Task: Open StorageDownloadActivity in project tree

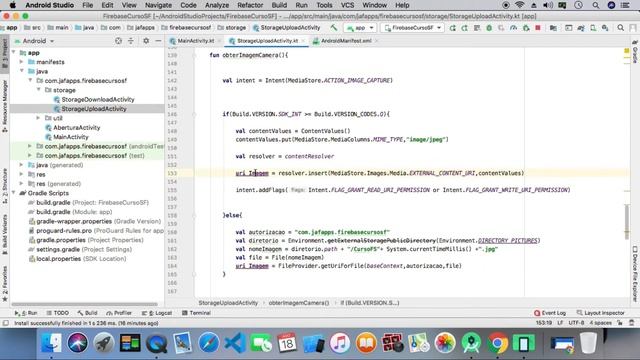Action: pos(98,99)
